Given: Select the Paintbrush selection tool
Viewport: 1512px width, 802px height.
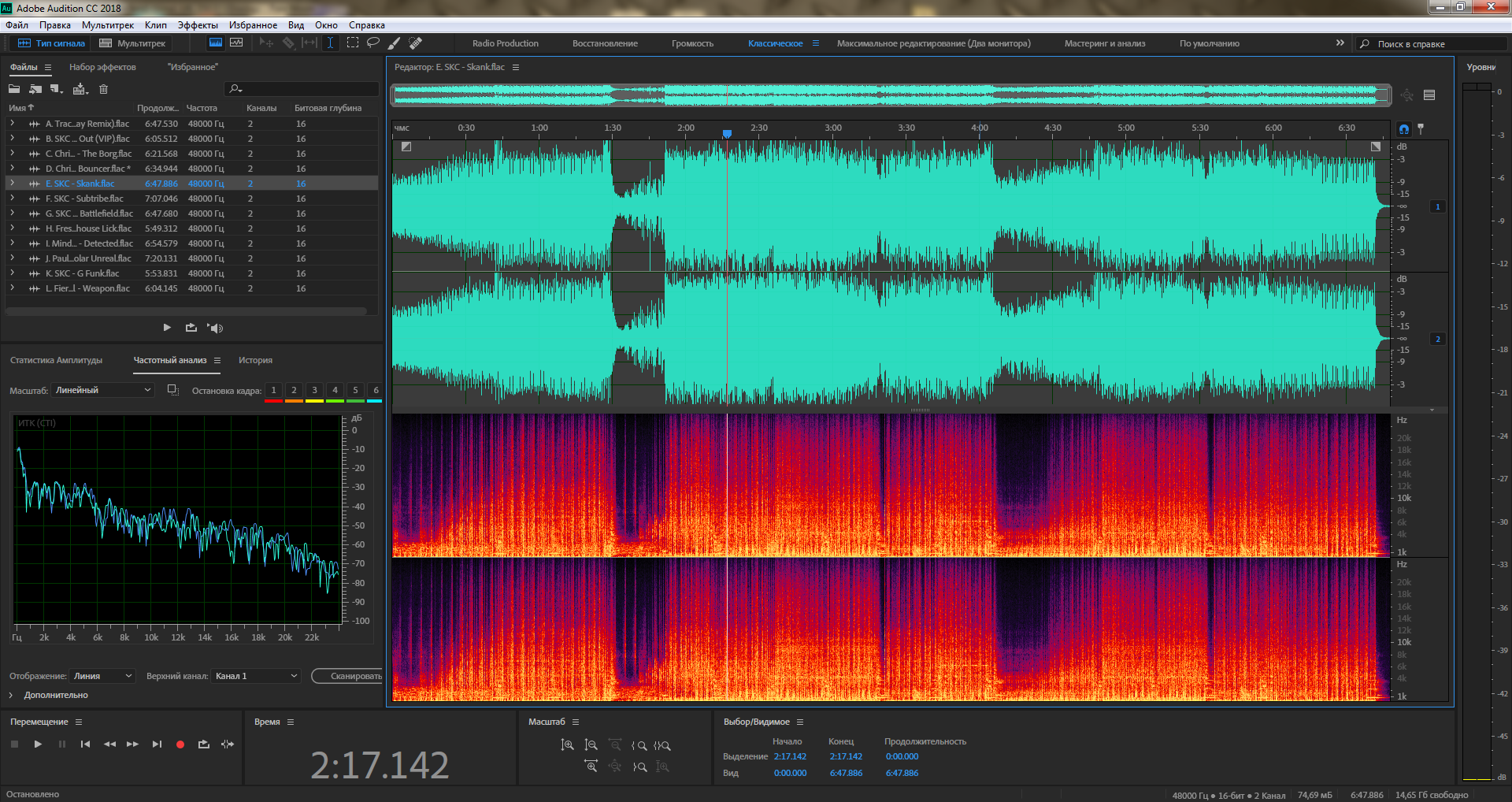Looking at the screenshot, I should tap(395, 43).
